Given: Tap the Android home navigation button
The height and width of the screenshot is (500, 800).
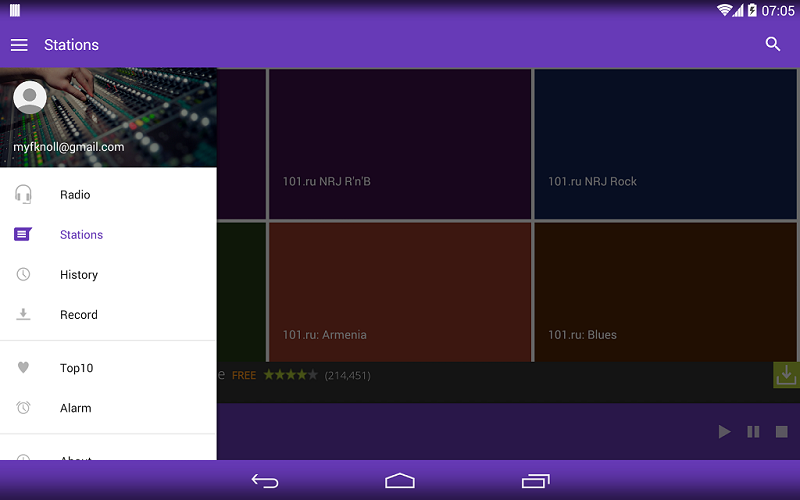Looking at the screenshot, I should point(400,481).
